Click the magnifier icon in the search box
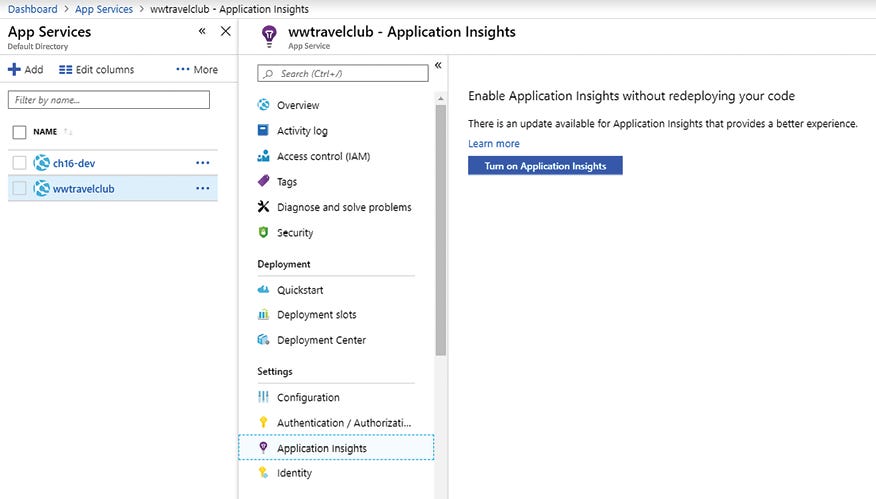Viewport: 876px width, 499px height. (269, 74)
